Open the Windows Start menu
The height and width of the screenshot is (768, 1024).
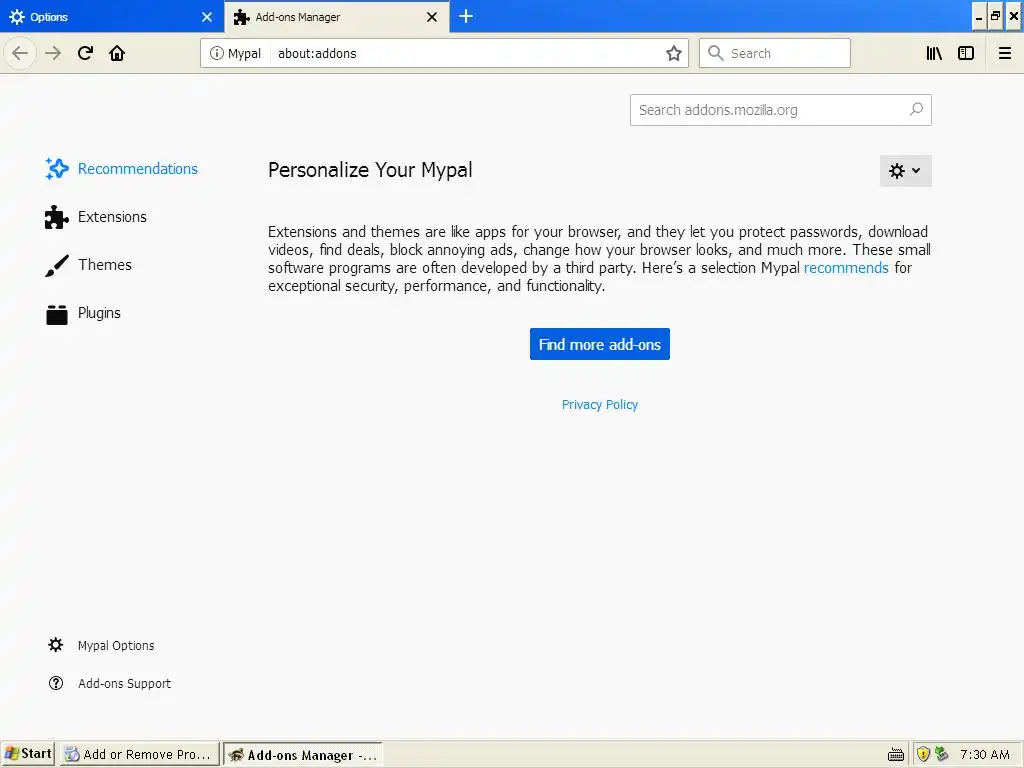coord(27,754)
